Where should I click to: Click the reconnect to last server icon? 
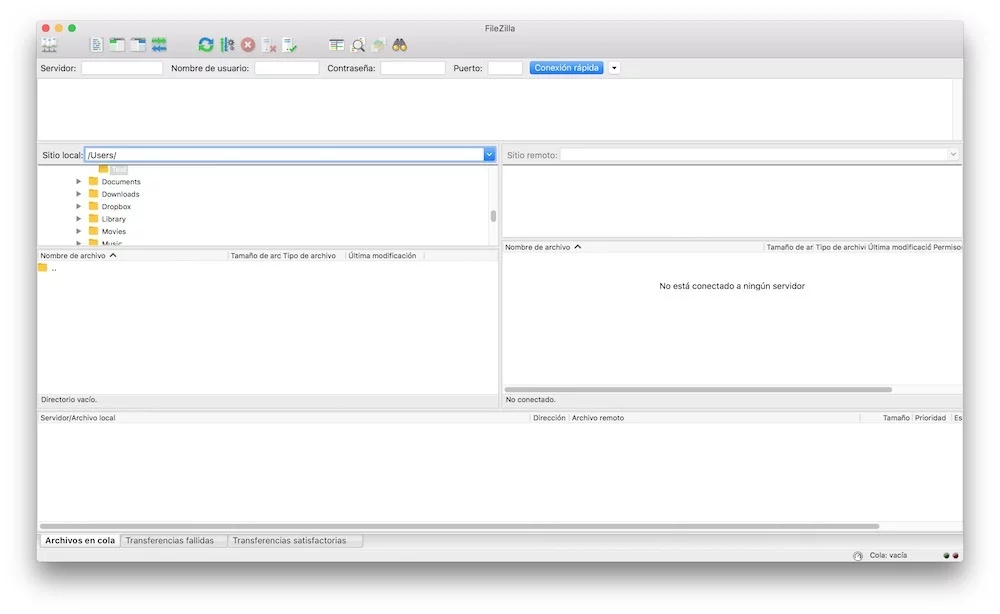coord(290,45)
